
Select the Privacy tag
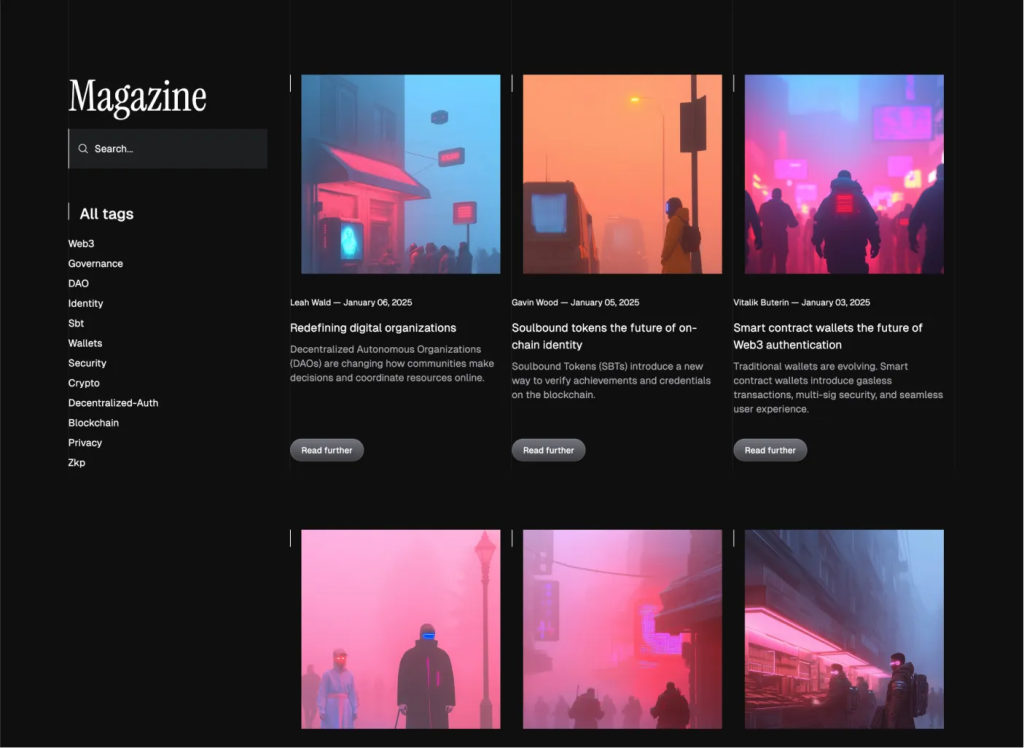(85, 443)
